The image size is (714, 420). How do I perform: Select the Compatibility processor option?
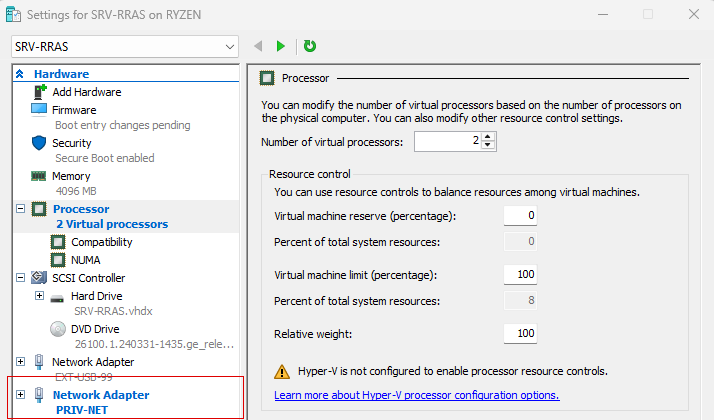101,242
